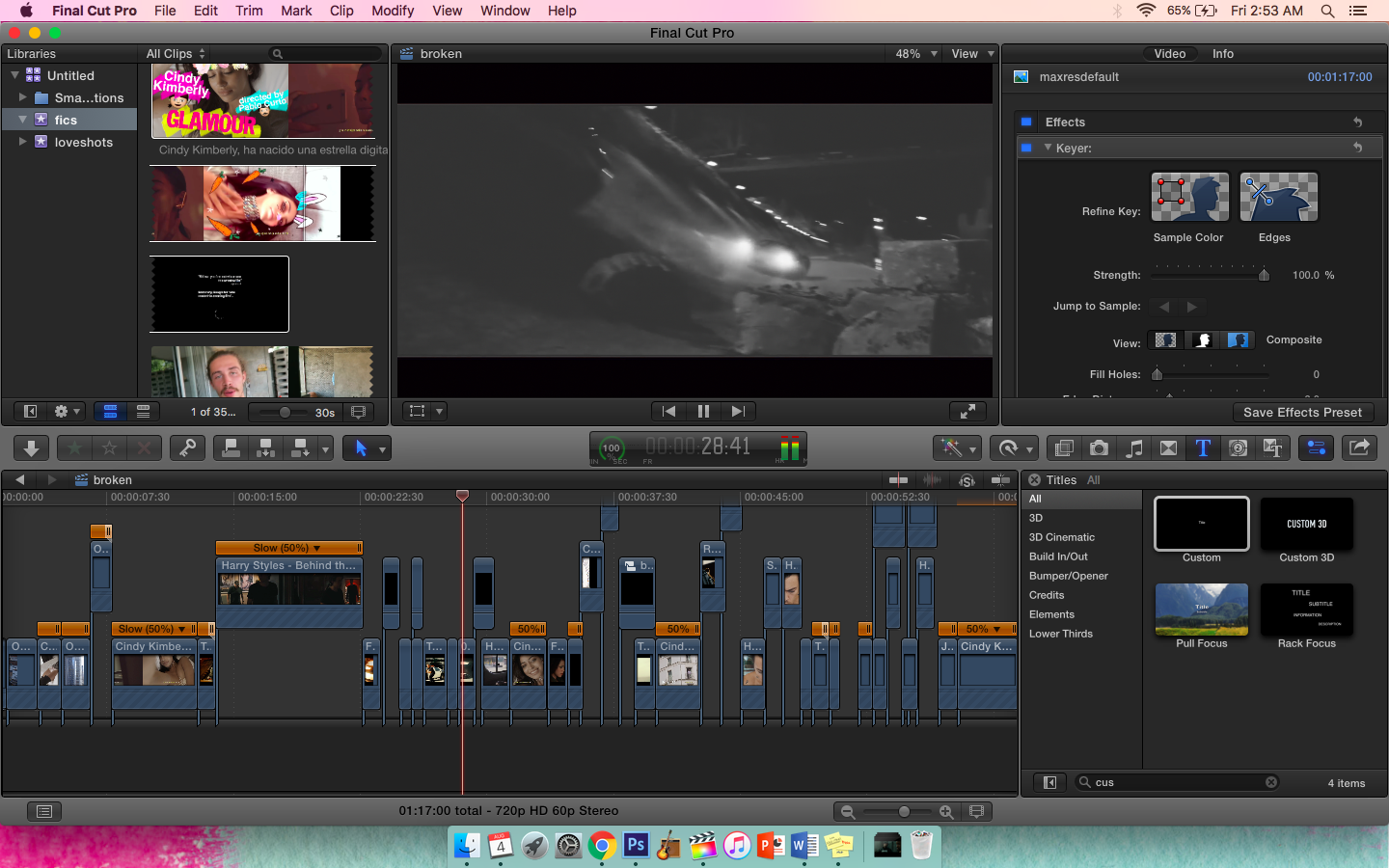Click Save Effects Preset button
Screen dimensions: 1389x868
(x=1302, y=413)
